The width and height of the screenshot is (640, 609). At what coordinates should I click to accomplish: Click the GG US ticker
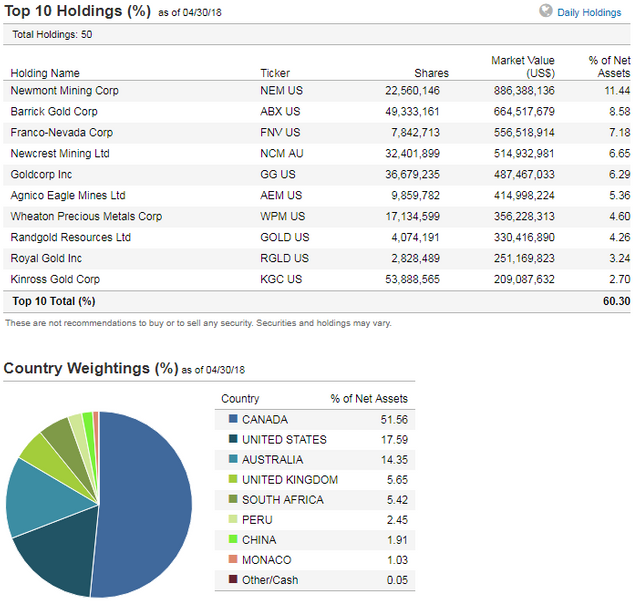coord(278,174)
